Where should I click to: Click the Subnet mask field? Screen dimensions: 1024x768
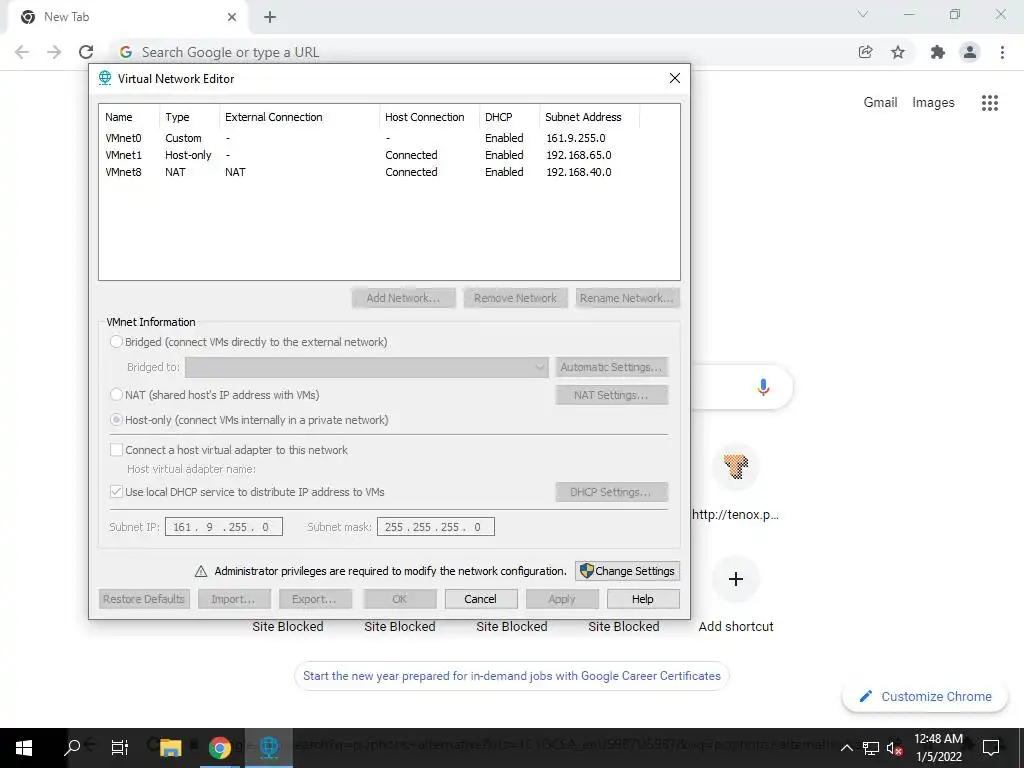click(x=436, y=526)
